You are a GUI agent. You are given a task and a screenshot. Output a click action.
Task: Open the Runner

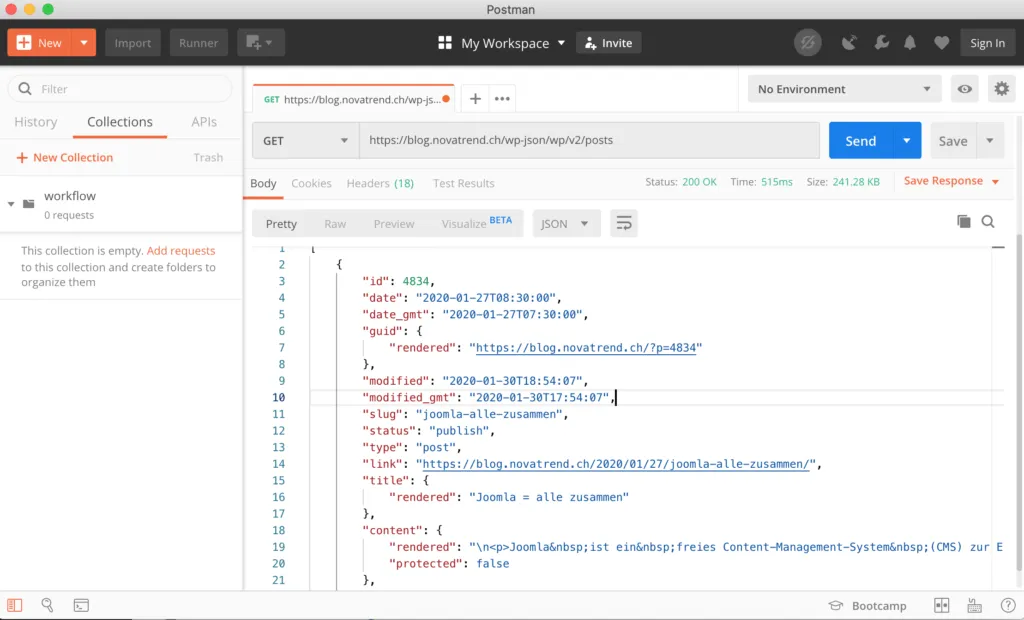coord(199,42)
